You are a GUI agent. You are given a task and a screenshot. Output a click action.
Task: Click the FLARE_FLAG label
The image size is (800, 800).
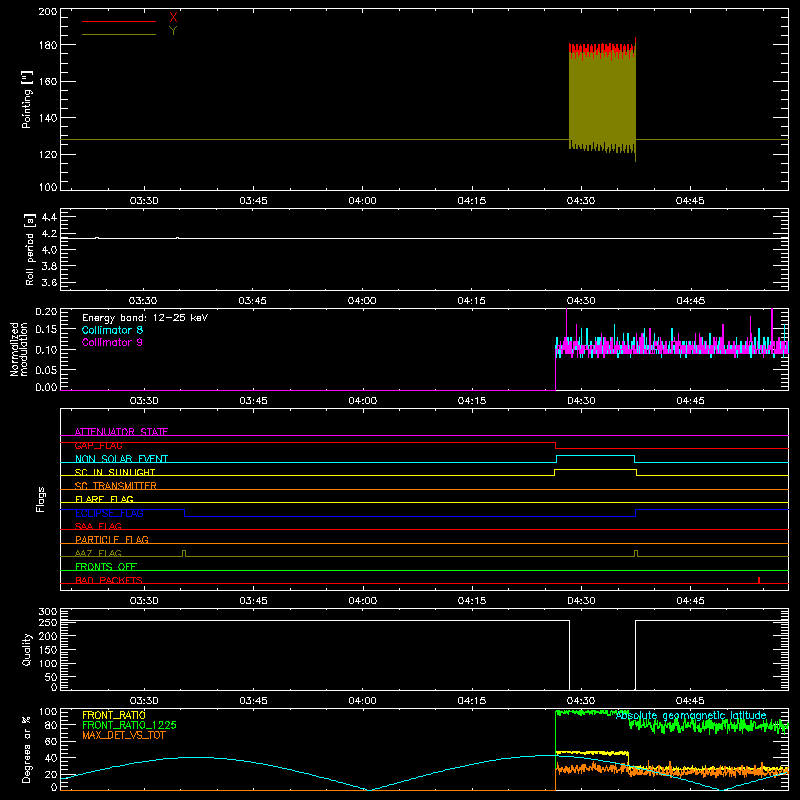(x=104, y=499)
